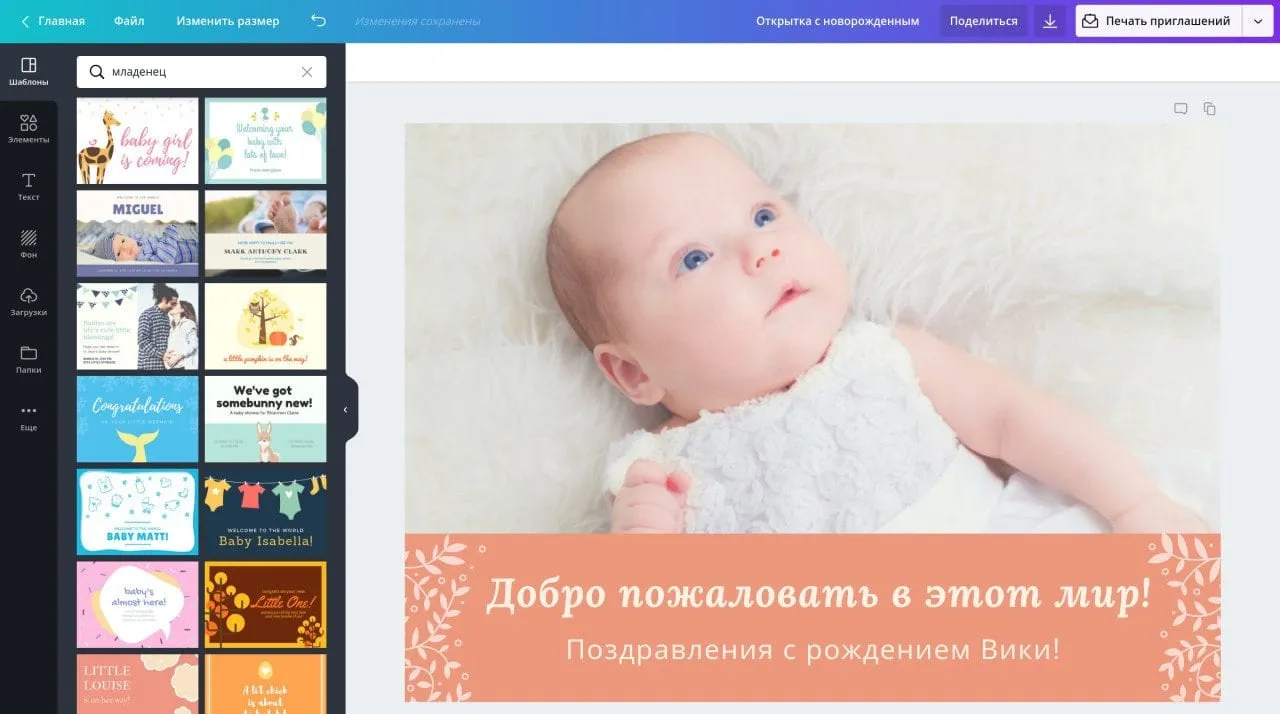Duplicate page using the copy icon

1209,109
